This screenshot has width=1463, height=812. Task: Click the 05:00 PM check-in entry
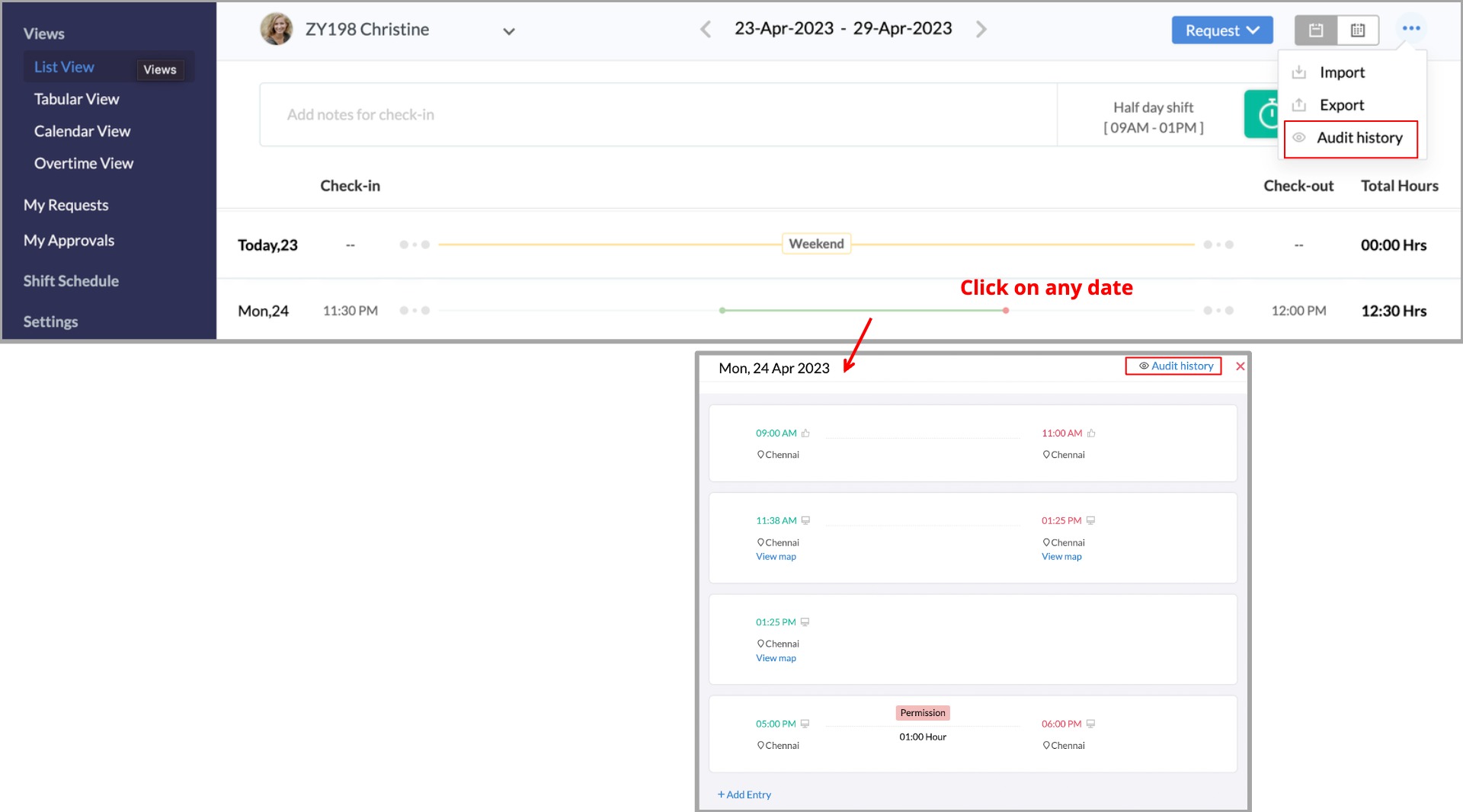pyautogui.click(x=776, y=724)
